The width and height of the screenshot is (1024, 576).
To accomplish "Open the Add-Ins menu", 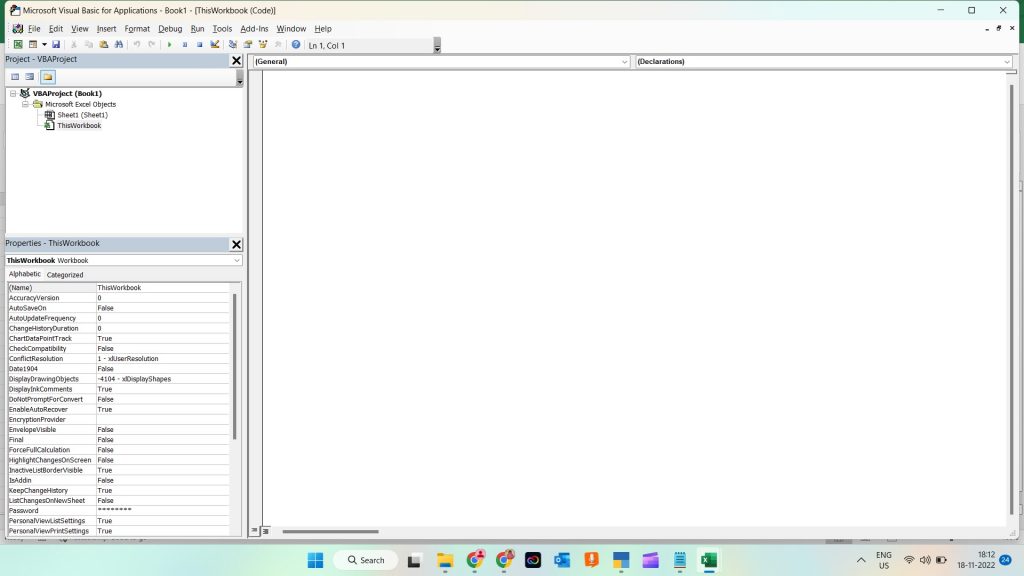I will point(254,29).
